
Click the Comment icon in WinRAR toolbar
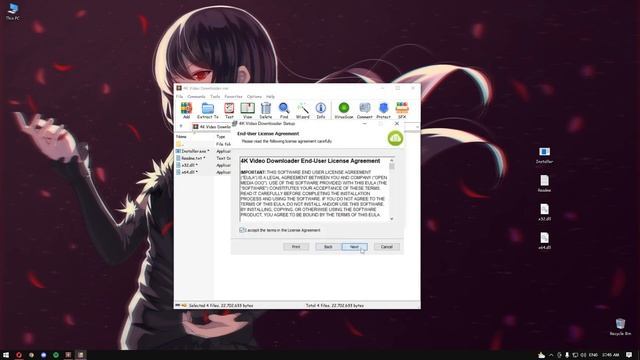364,110
